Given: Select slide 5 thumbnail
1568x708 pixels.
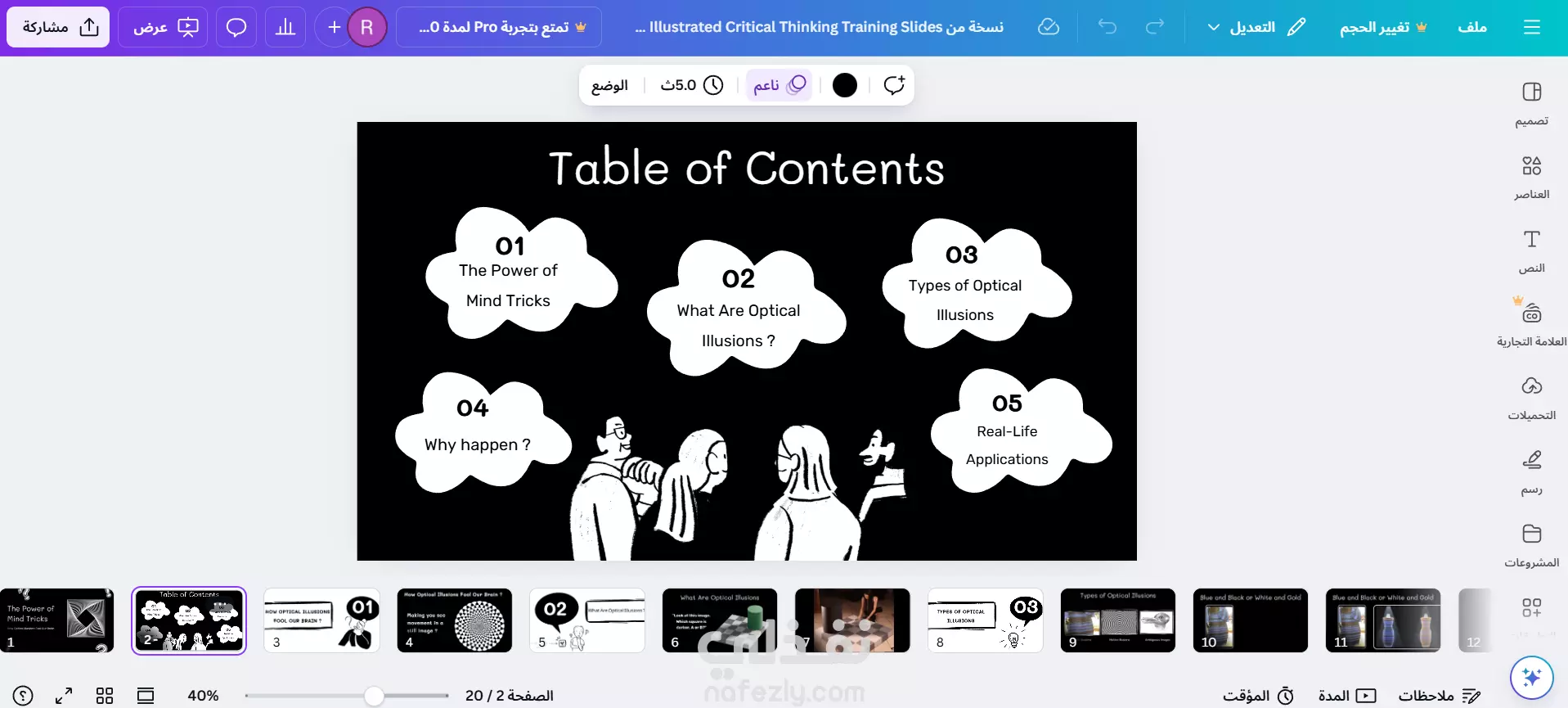Looking at the screenshot, I should click(587, 620).
